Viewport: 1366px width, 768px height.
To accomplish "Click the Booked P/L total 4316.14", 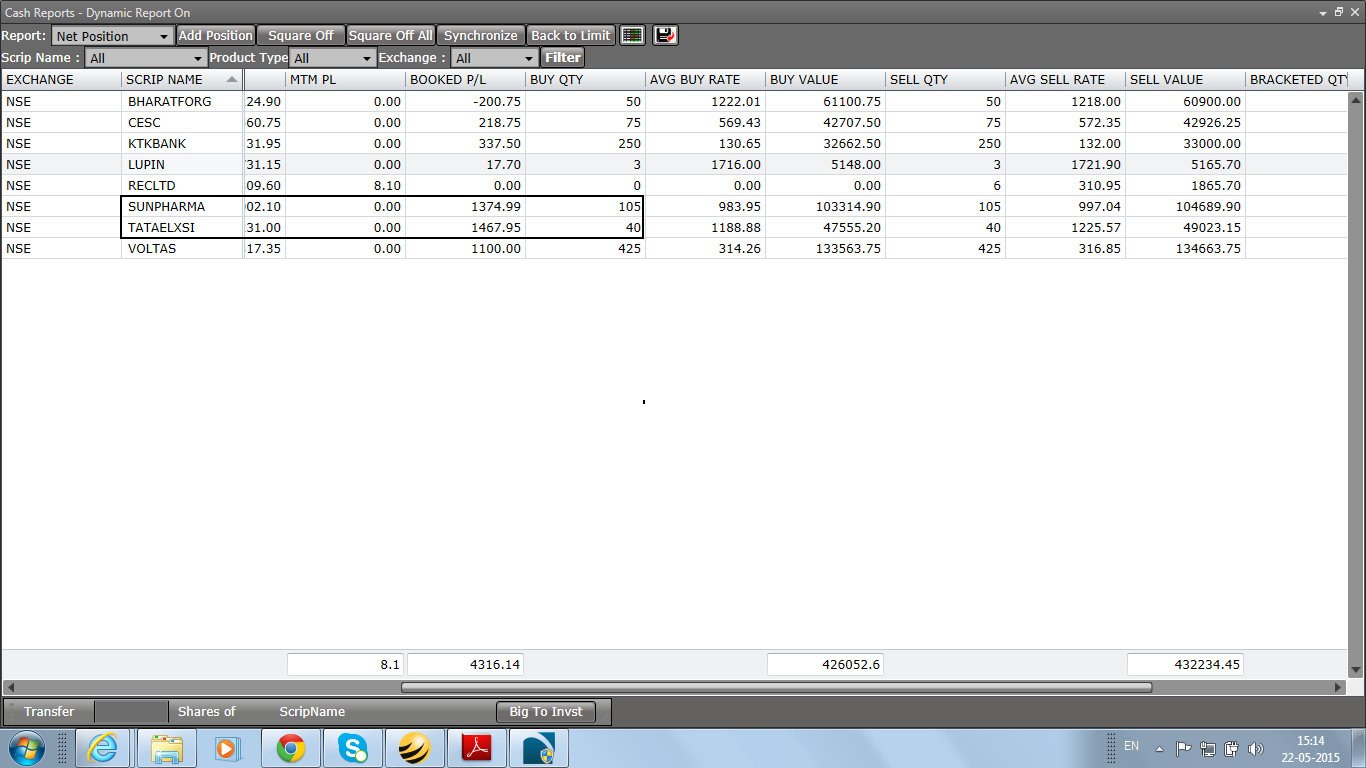I will 465,664.
